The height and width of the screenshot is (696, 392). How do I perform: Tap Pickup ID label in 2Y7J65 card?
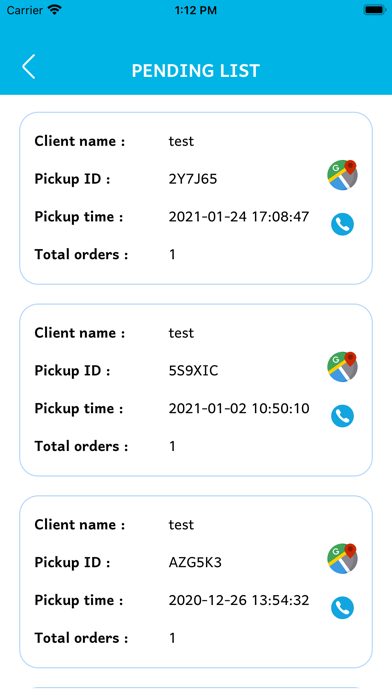[x=72, y=179]
